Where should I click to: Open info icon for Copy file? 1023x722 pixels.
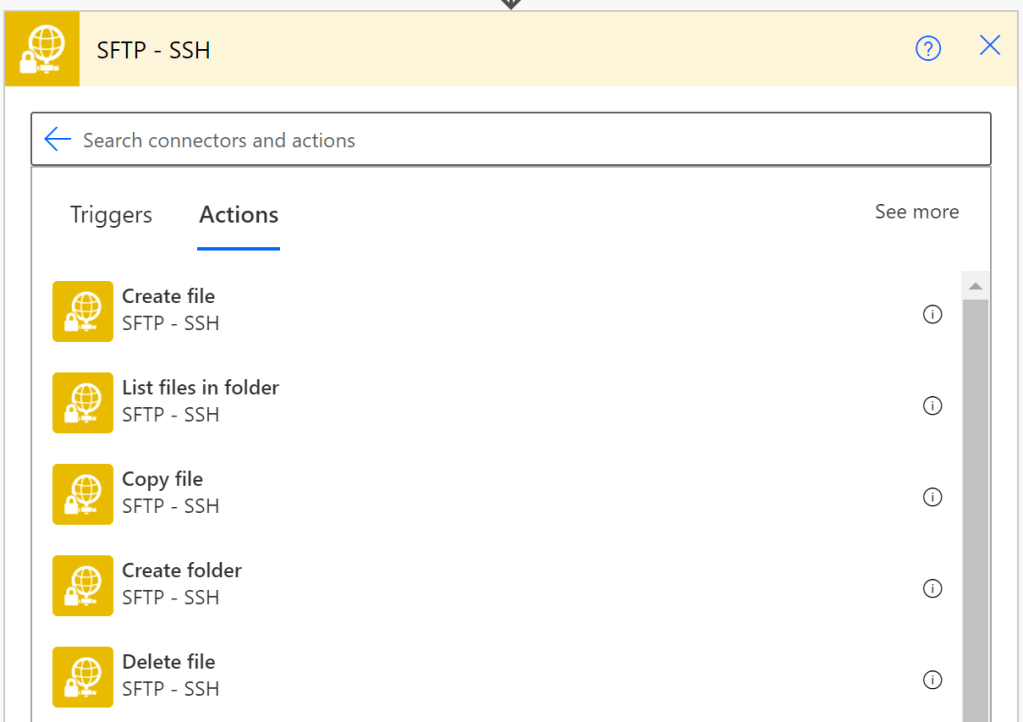tap(932, 497)
